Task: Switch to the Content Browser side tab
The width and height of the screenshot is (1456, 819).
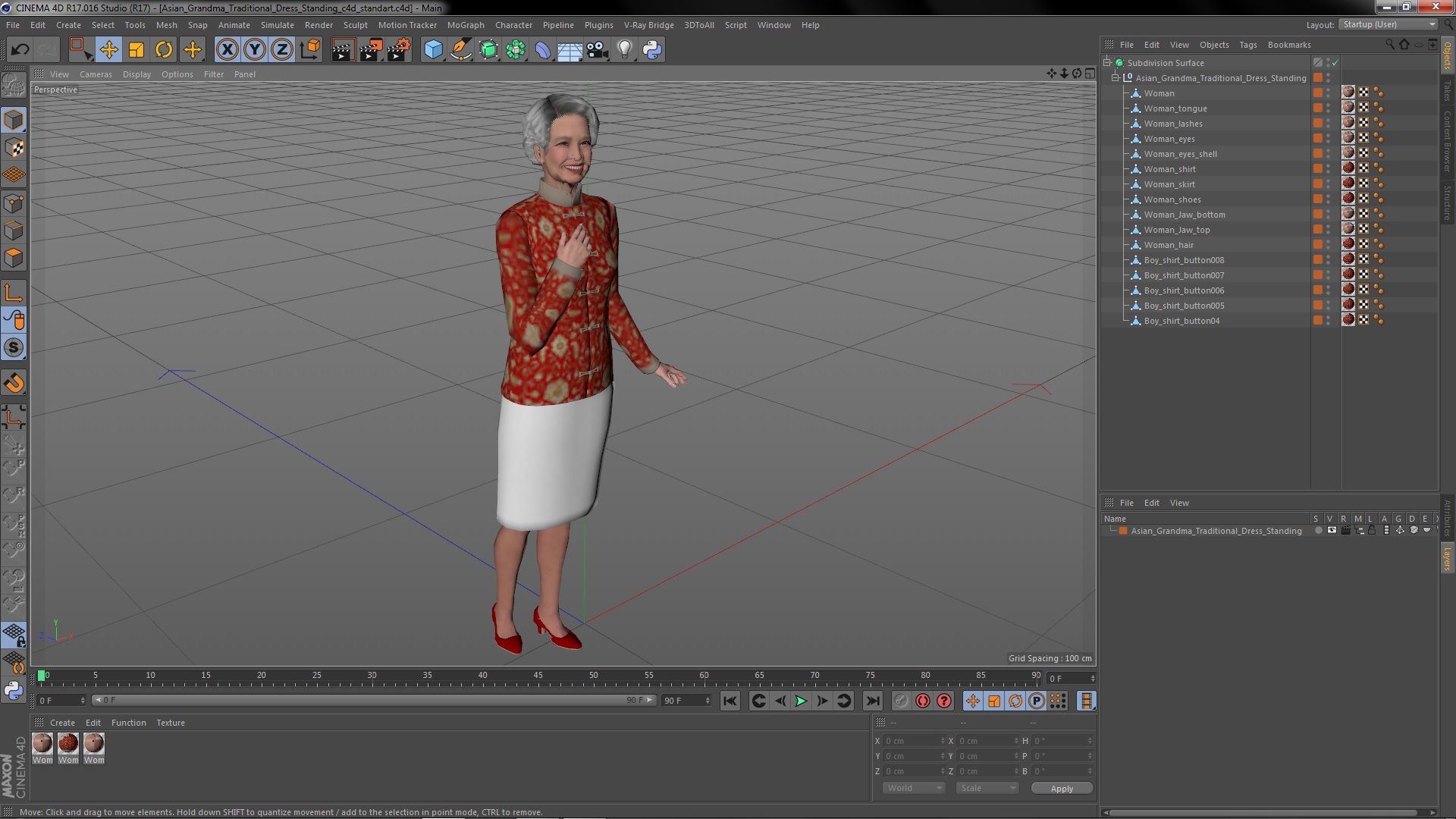Action: [1448, 141]
